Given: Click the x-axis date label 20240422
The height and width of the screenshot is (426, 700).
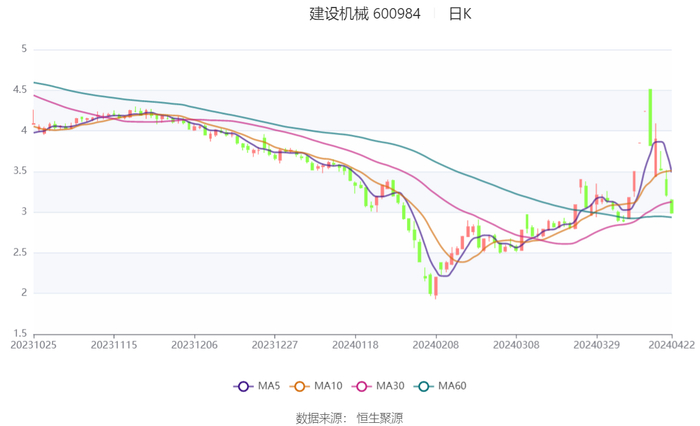Looking at the screenshot, I should pyautogui.click(x=671, y=345).
